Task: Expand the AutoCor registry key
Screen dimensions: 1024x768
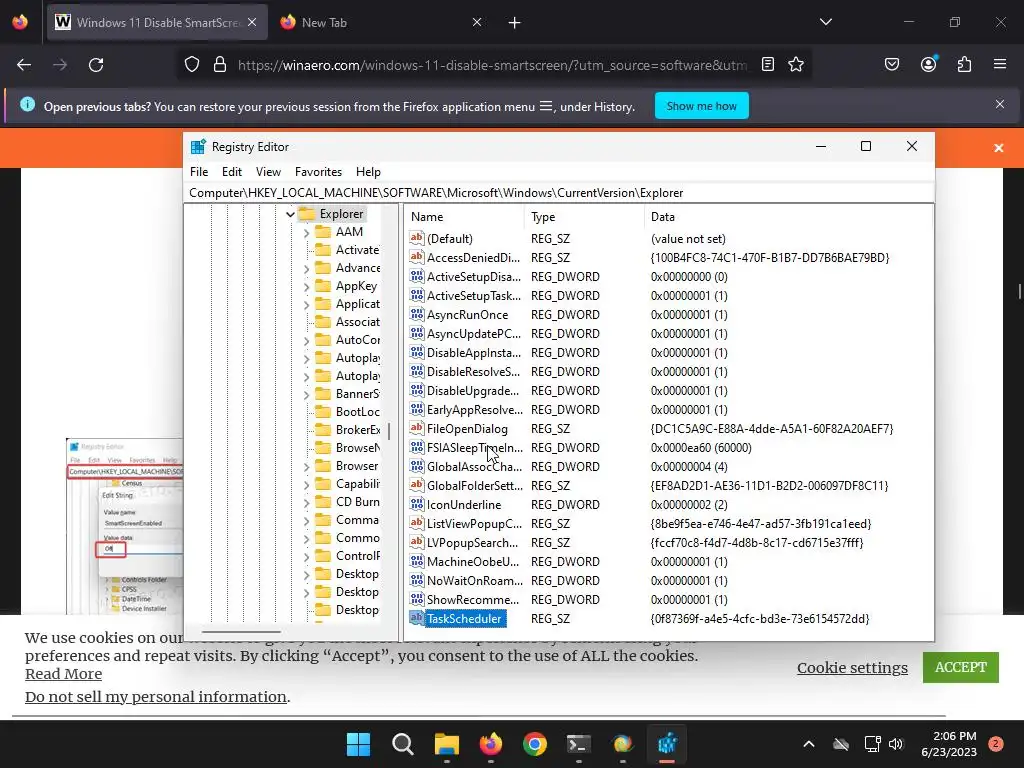Action: 306,341
